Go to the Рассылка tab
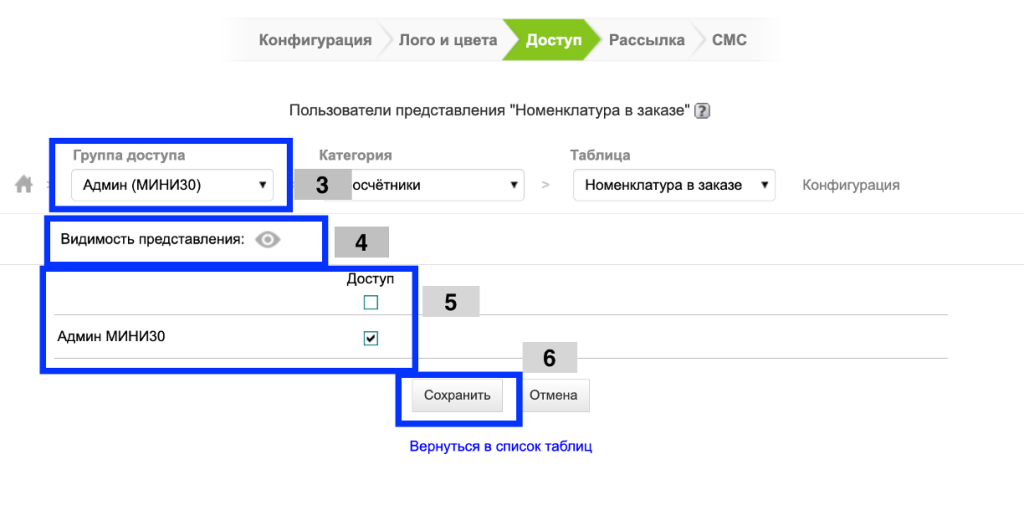 coord(646,40)
